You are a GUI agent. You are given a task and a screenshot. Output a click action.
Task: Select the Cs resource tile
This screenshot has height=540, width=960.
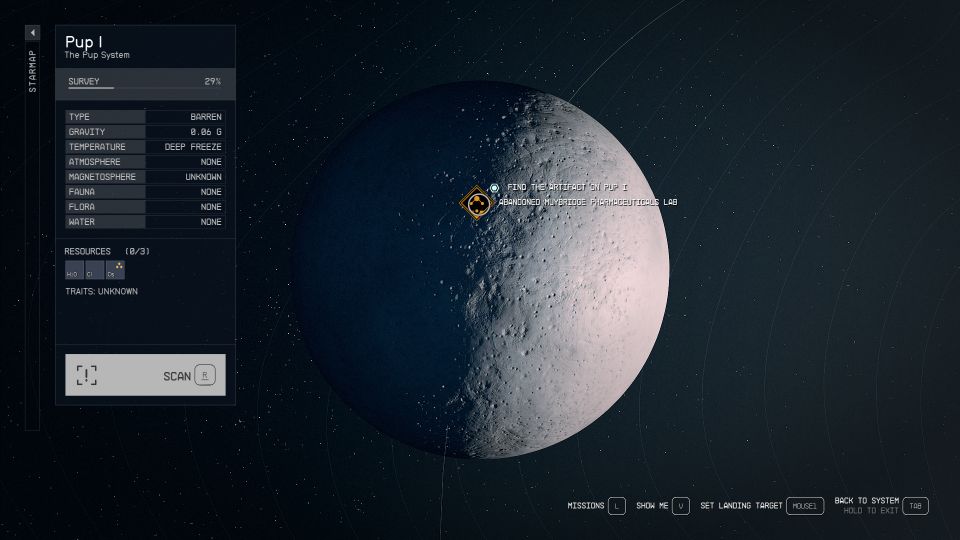115,270
